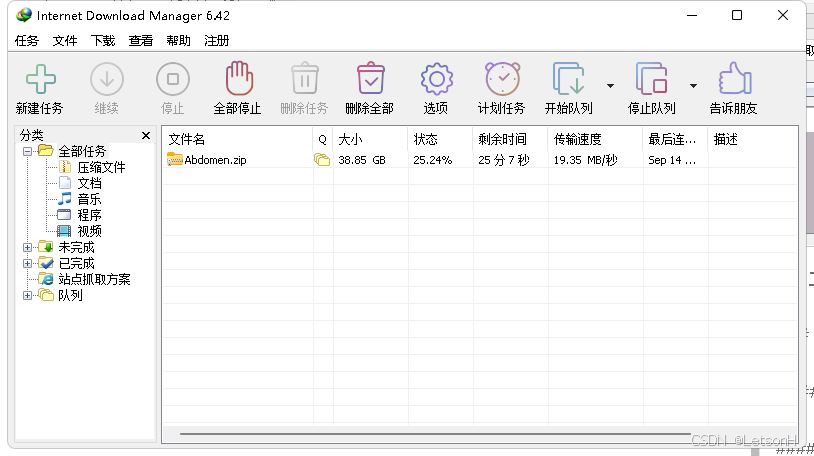Expand the 已完成 tree node
The width and height of the screenshot is (814, 456).
(x=28, y=263)
